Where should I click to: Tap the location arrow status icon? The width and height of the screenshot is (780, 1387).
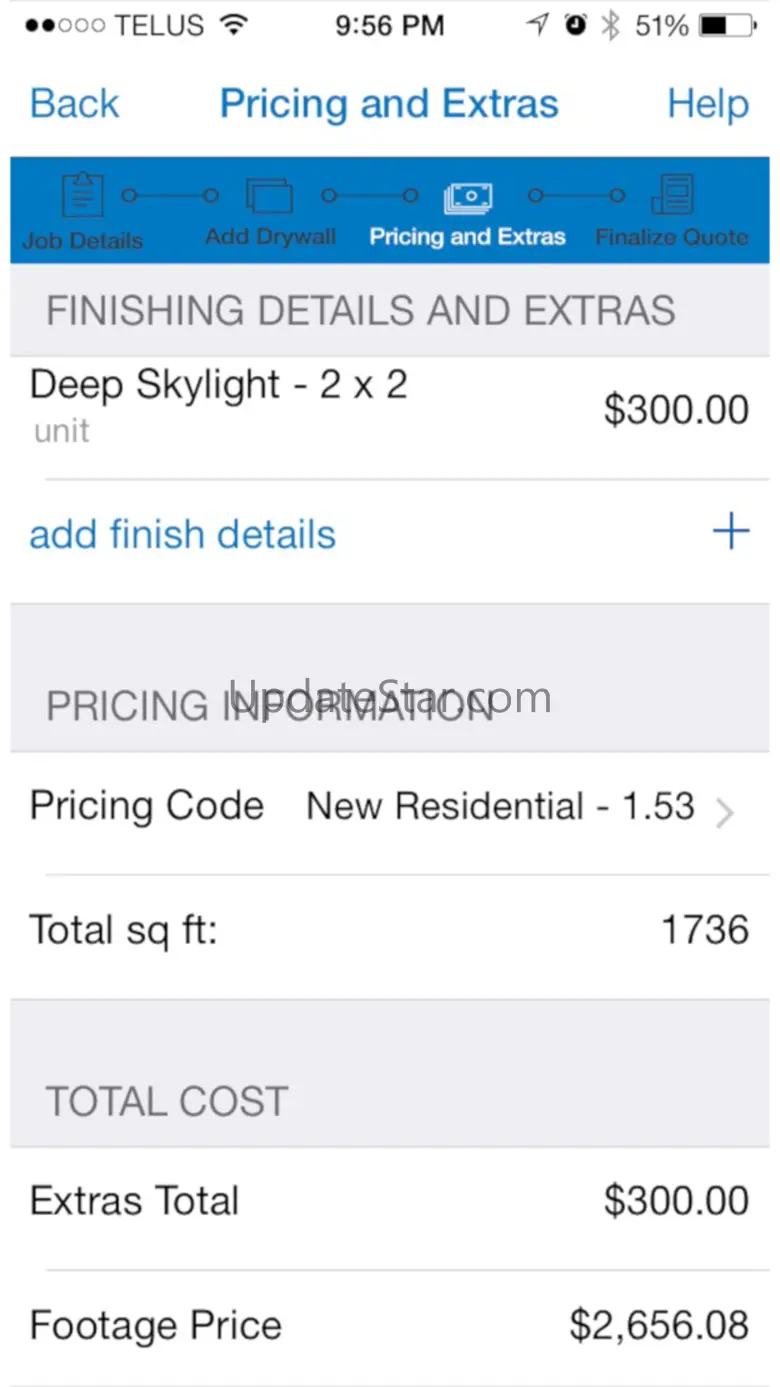pyautogui.click(x=538, y=26)
